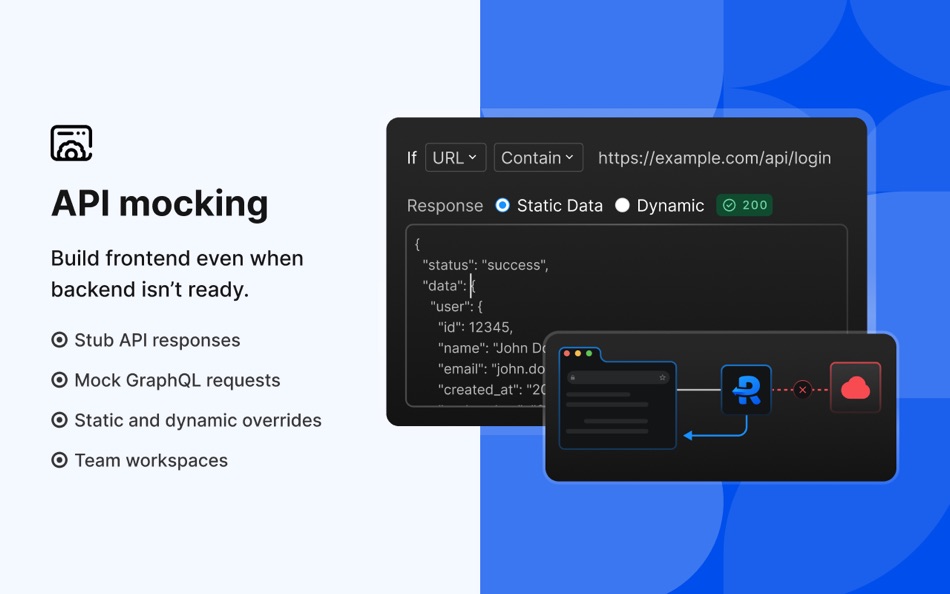Image resolution: width=950 pixels, height=594 pixels.
Task: Click the "data": { line
Action: [449, 285]
